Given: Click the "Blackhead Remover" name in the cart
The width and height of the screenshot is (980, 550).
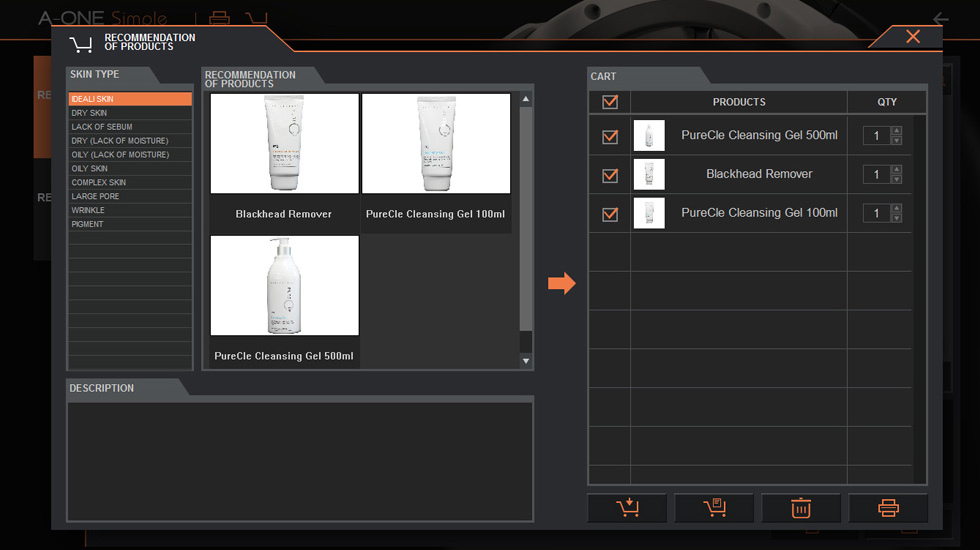Looking at the screenshot, I should point(759,174).
